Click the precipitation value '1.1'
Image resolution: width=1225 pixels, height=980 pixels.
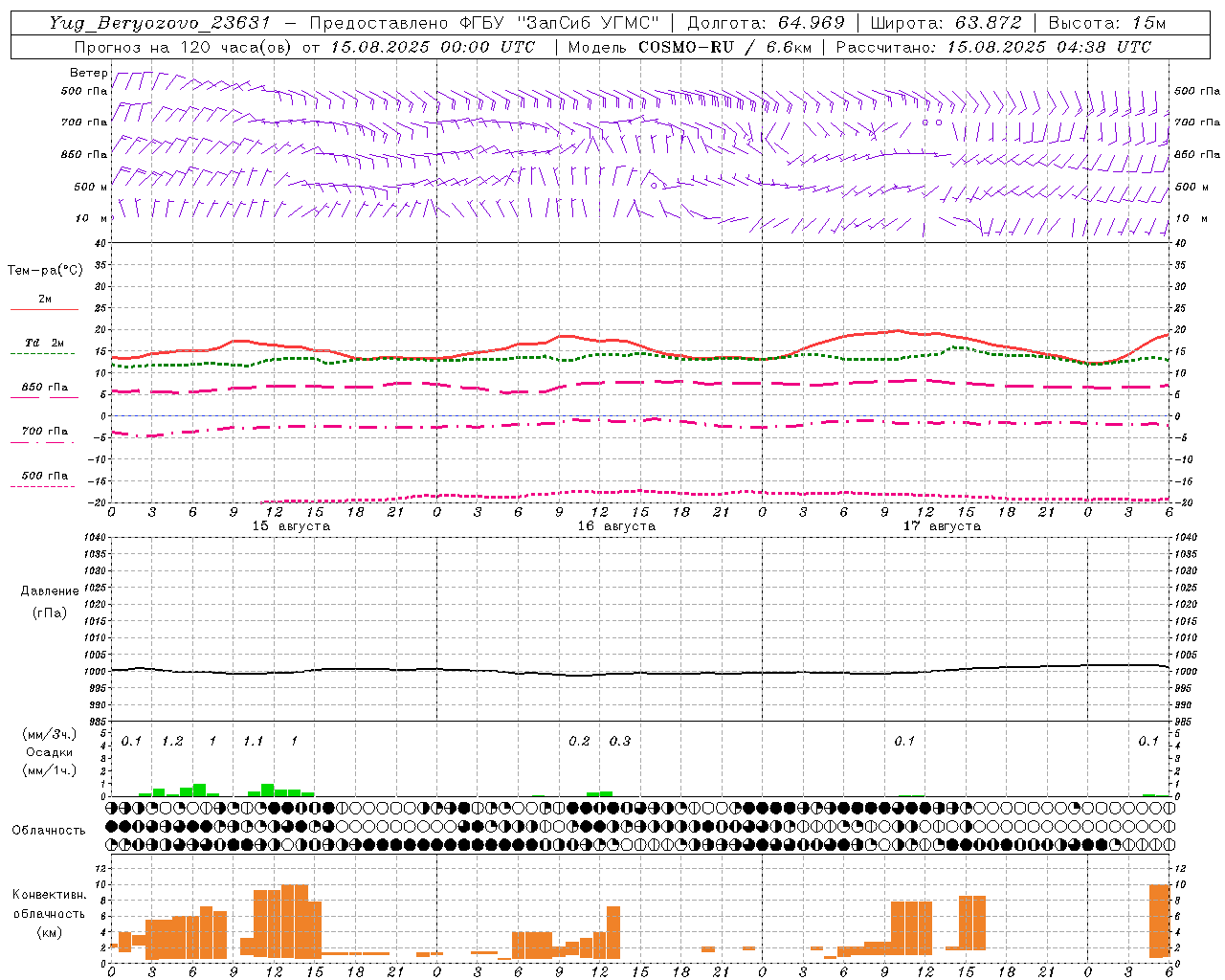tap(253, 742)
